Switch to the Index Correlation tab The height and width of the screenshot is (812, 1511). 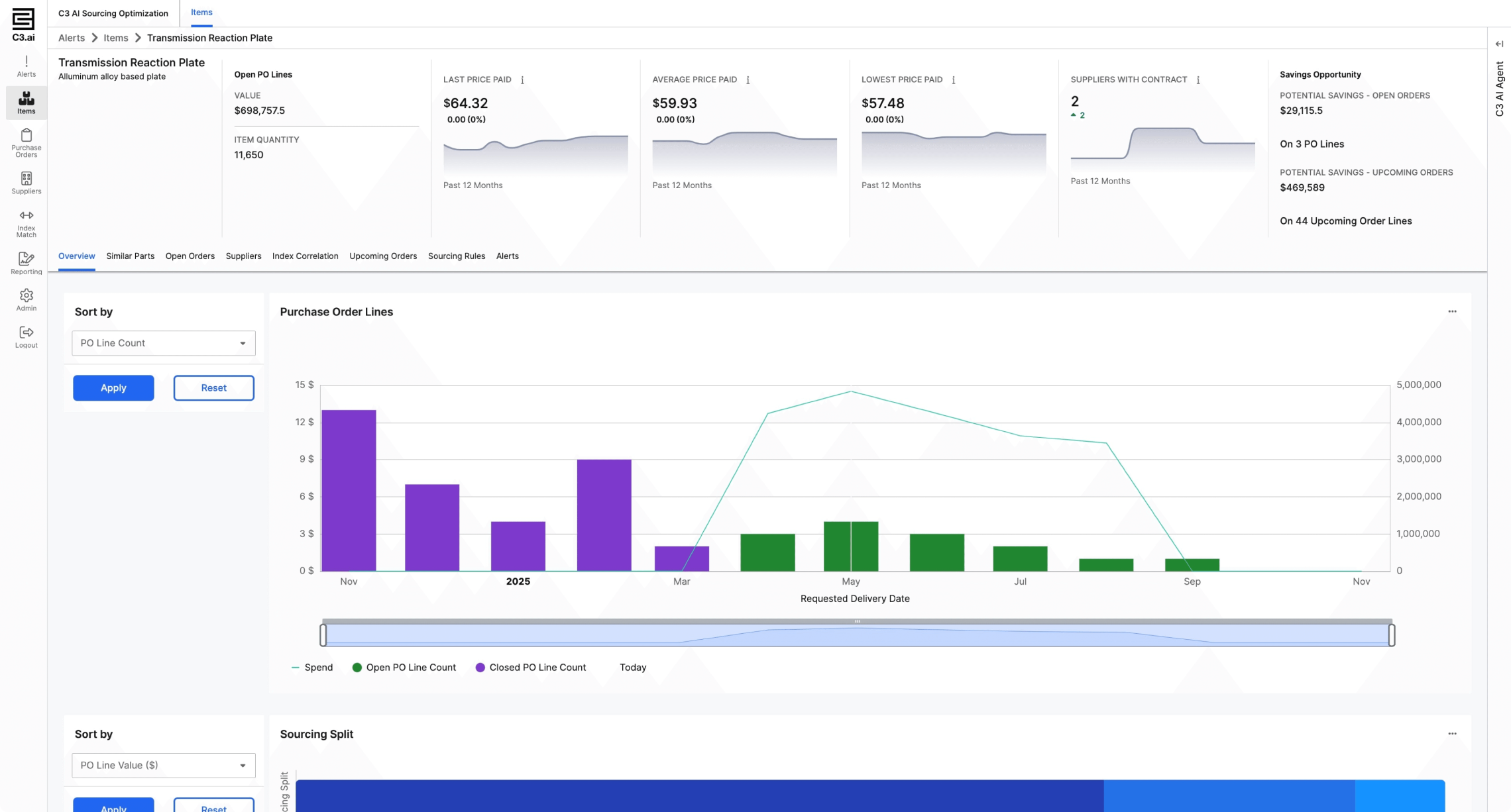click(x=306, y=256)
